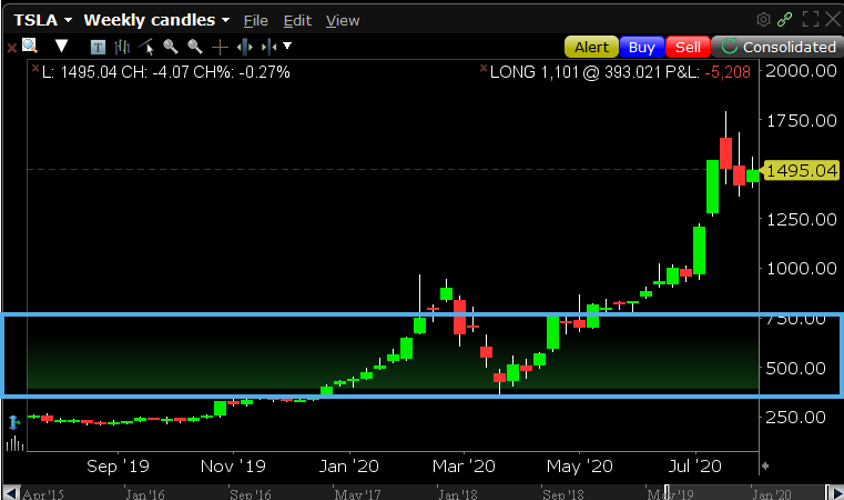Viewport: 844px width, 500px height.
Task: Open the File menu
Action: (255, 20)
